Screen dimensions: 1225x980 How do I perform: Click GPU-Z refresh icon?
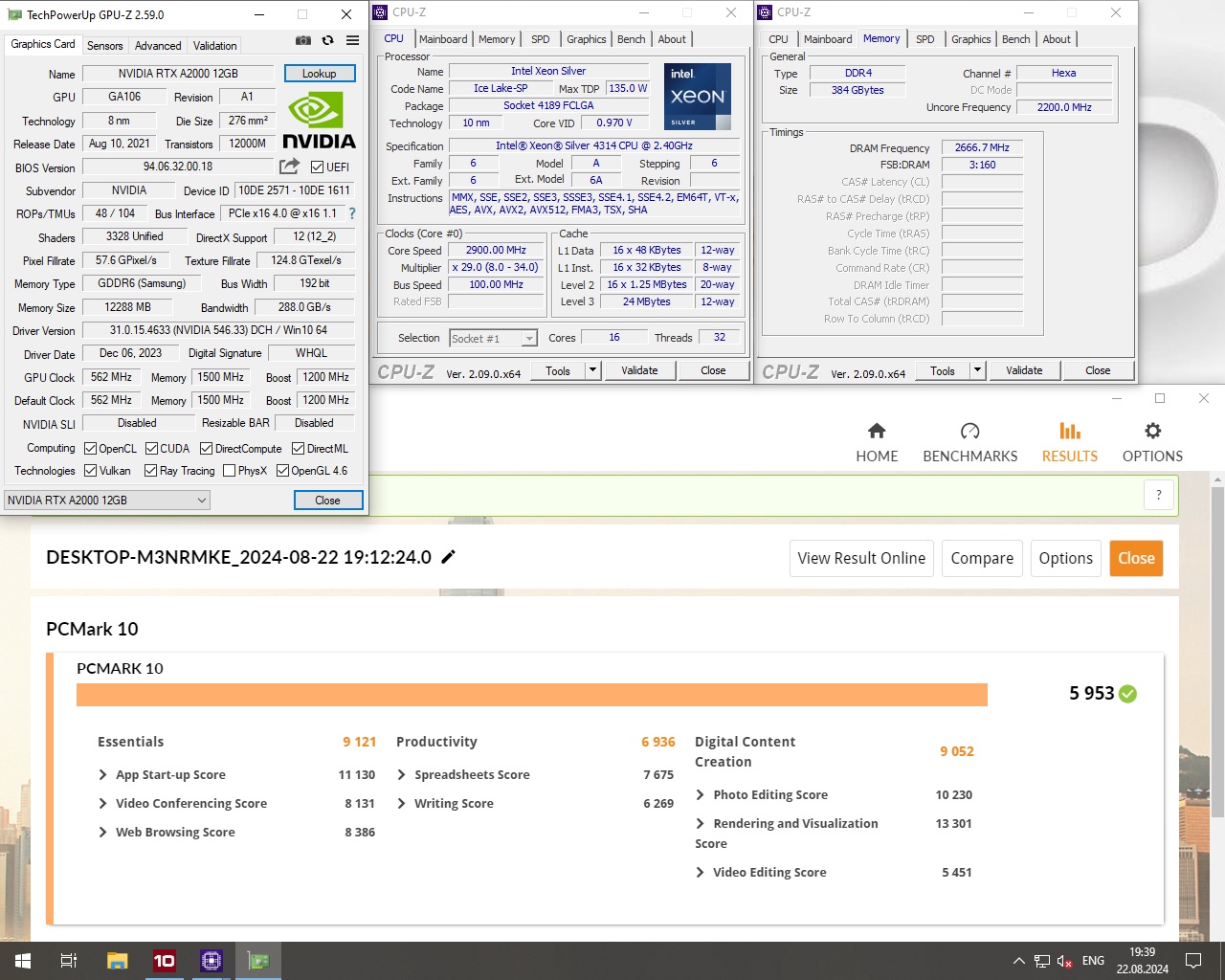tap(327, 40)
